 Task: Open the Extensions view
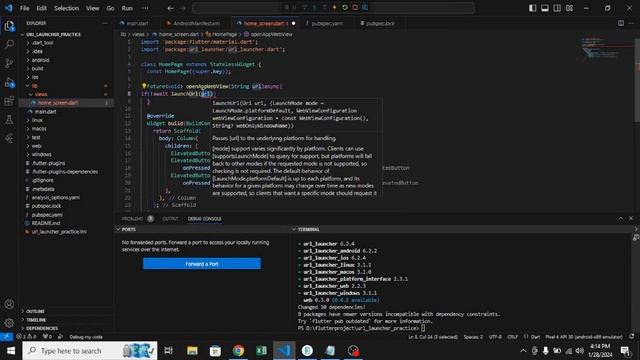click(9, 101)
